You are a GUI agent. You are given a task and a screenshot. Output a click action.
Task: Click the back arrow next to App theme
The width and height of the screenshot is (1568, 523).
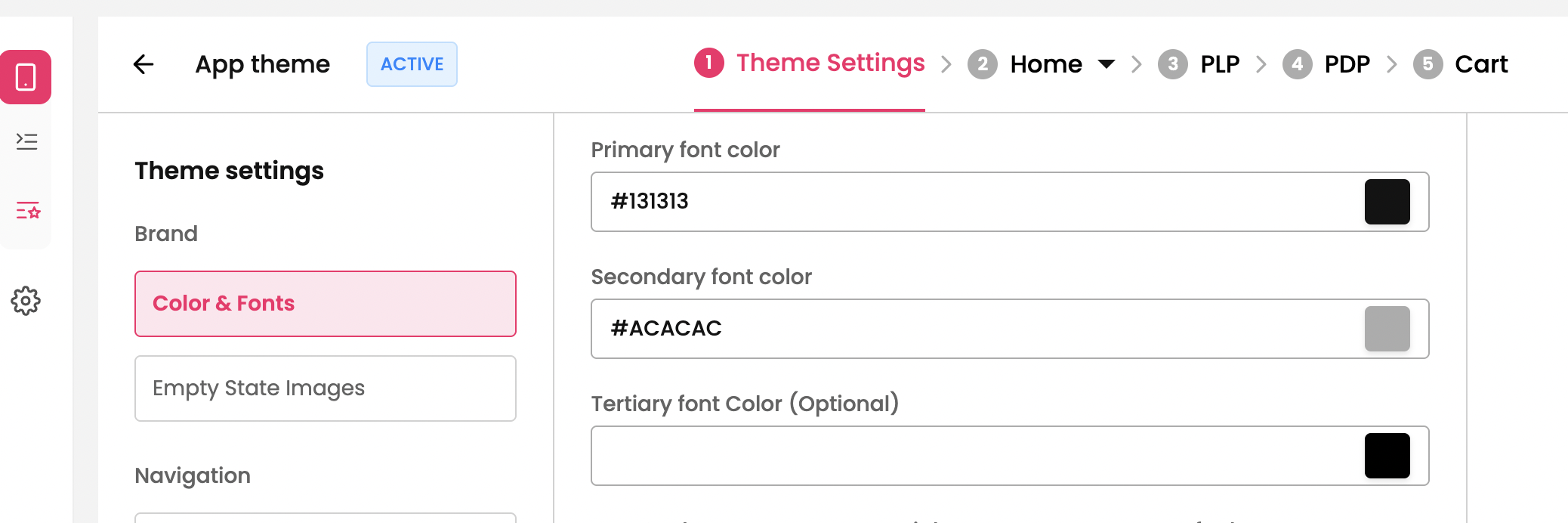coord(144,64)
